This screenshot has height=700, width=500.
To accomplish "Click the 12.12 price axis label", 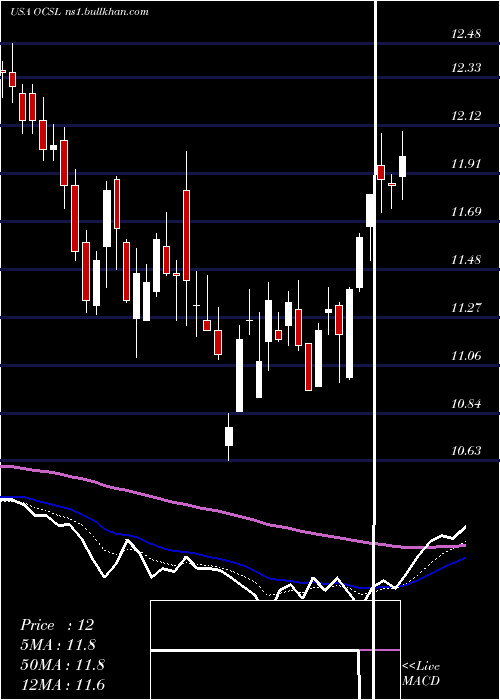I will pos(466,116).
